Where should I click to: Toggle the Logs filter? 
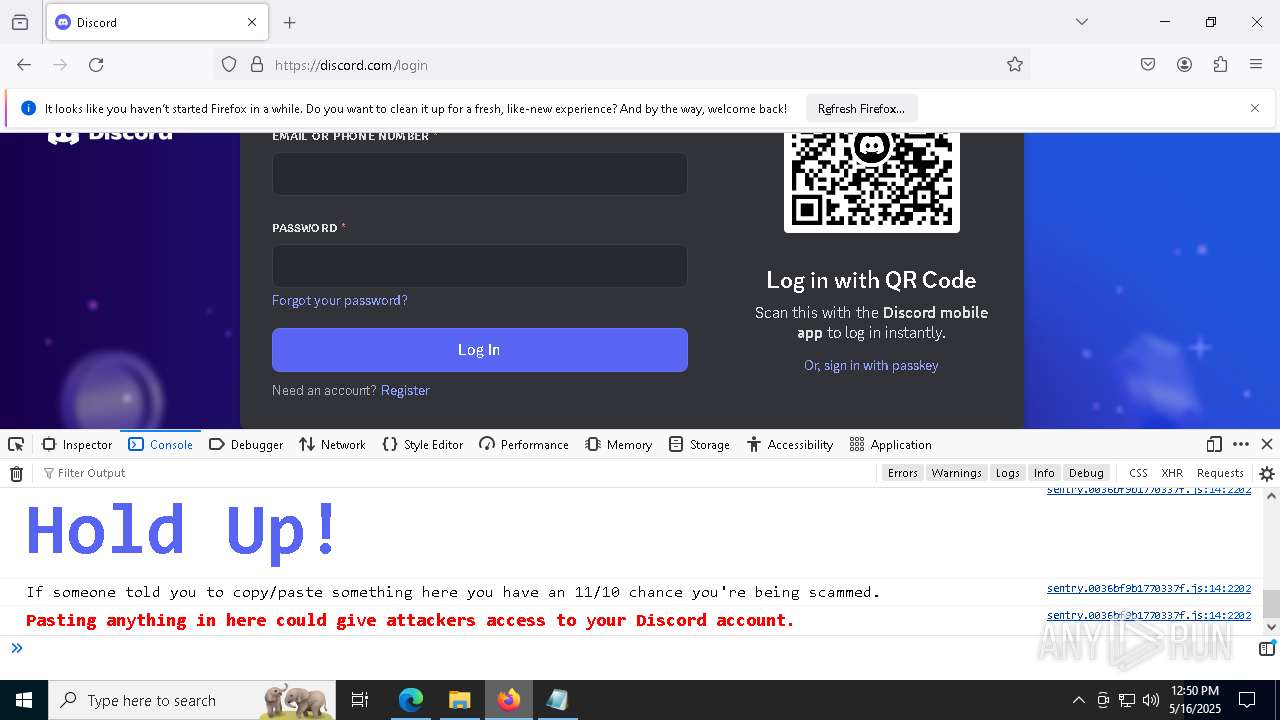(x=1007, y=473)
